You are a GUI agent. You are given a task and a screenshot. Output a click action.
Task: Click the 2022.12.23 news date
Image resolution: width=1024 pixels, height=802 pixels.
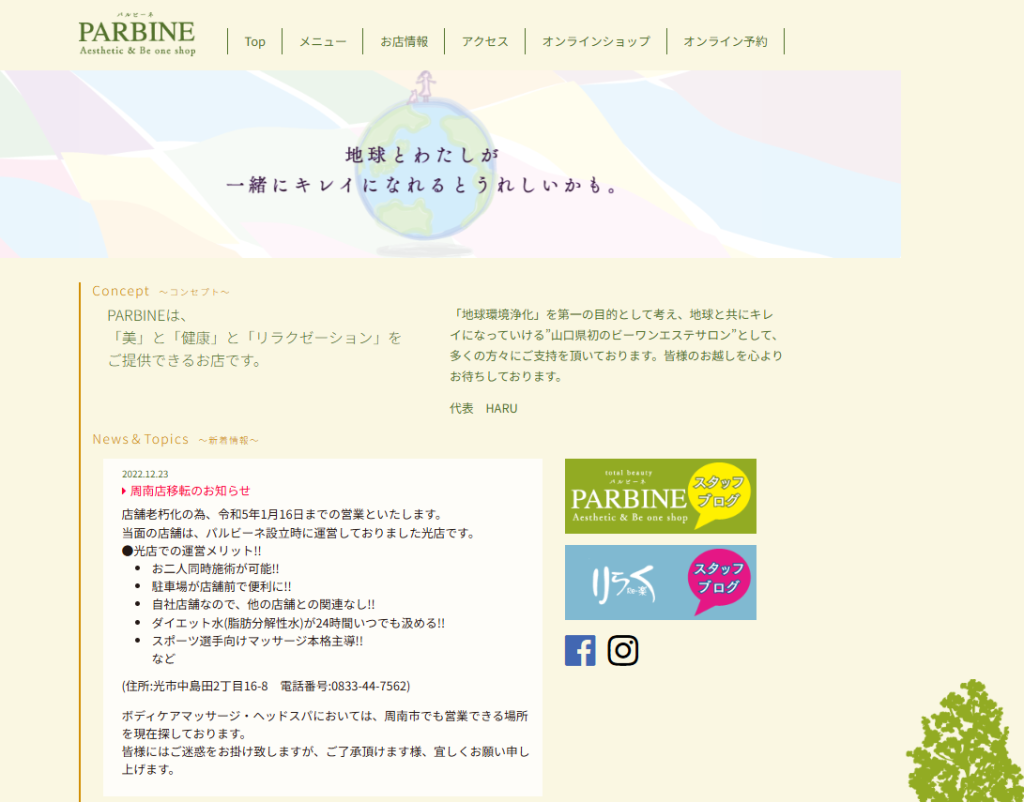click(145, 474)
